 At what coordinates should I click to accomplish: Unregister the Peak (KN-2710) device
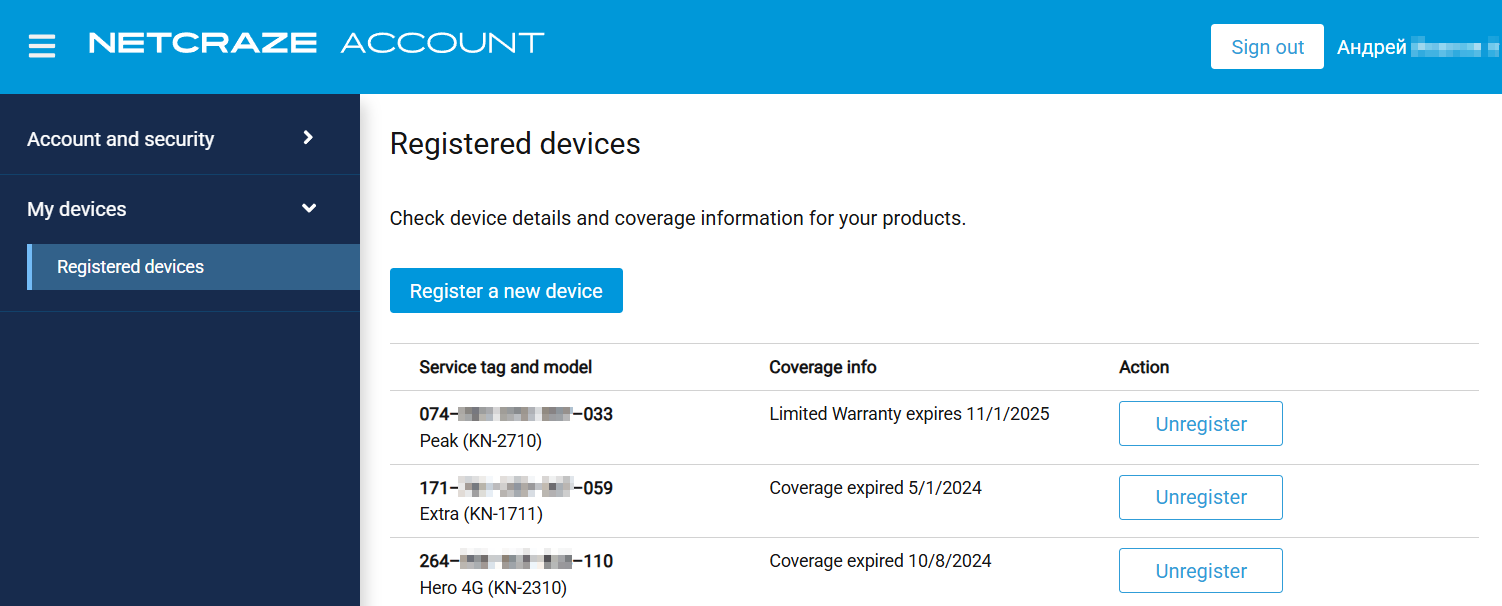coord(1200,424)
